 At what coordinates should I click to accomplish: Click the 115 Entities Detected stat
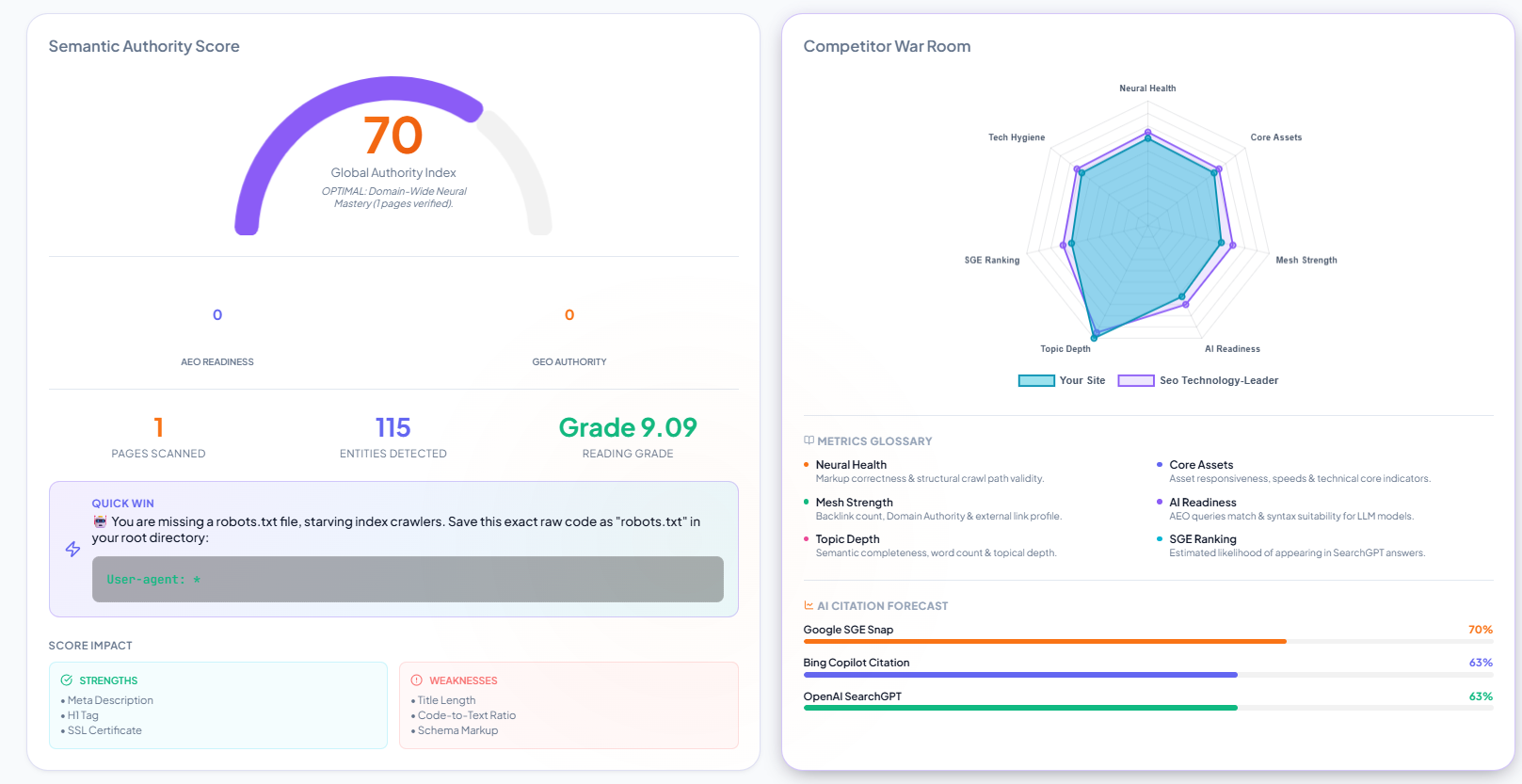(393, 438)
